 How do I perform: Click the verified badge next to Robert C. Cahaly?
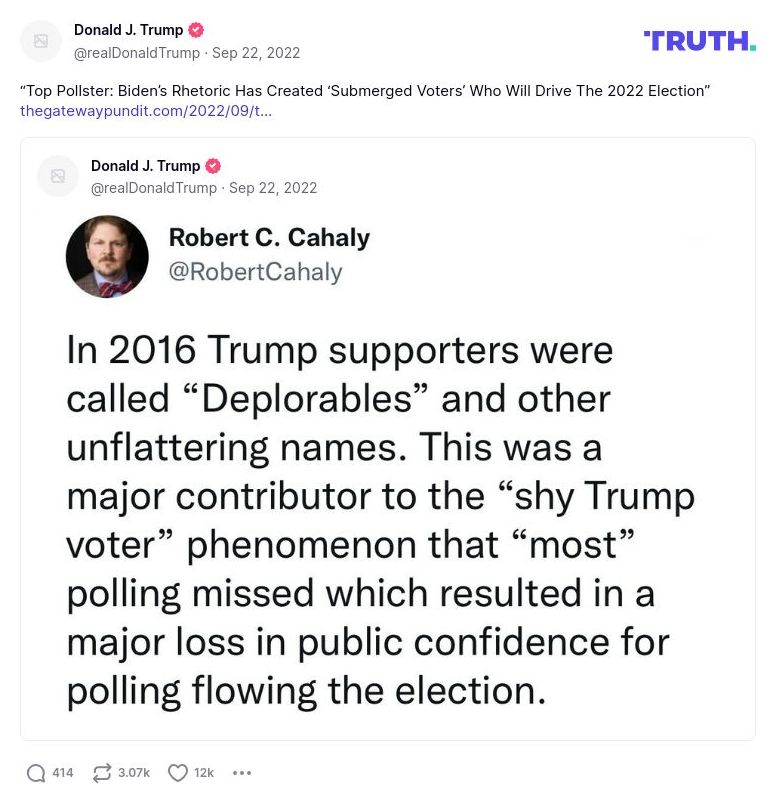[387, 239]
